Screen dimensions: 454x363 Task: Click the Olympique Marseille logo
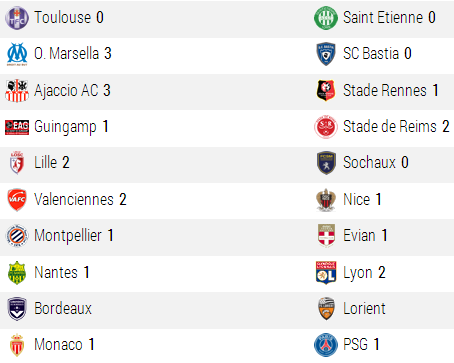tap(17, 54)
